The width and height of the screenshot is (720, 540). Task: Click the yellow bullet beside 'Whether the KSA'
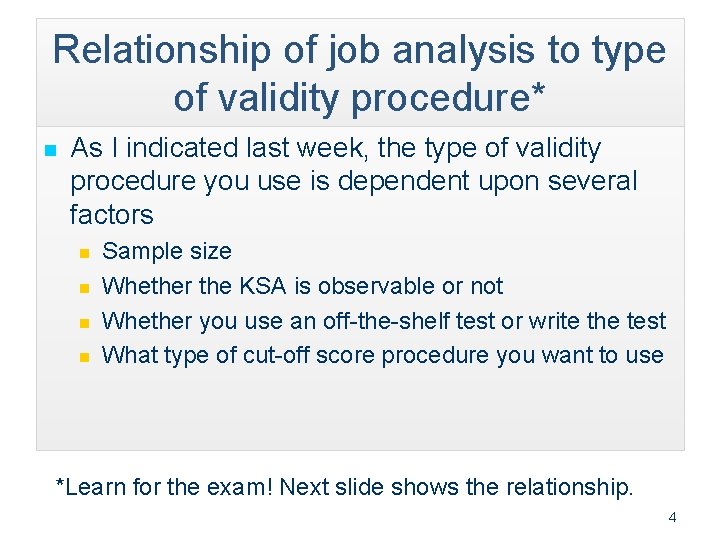(85, 288)
